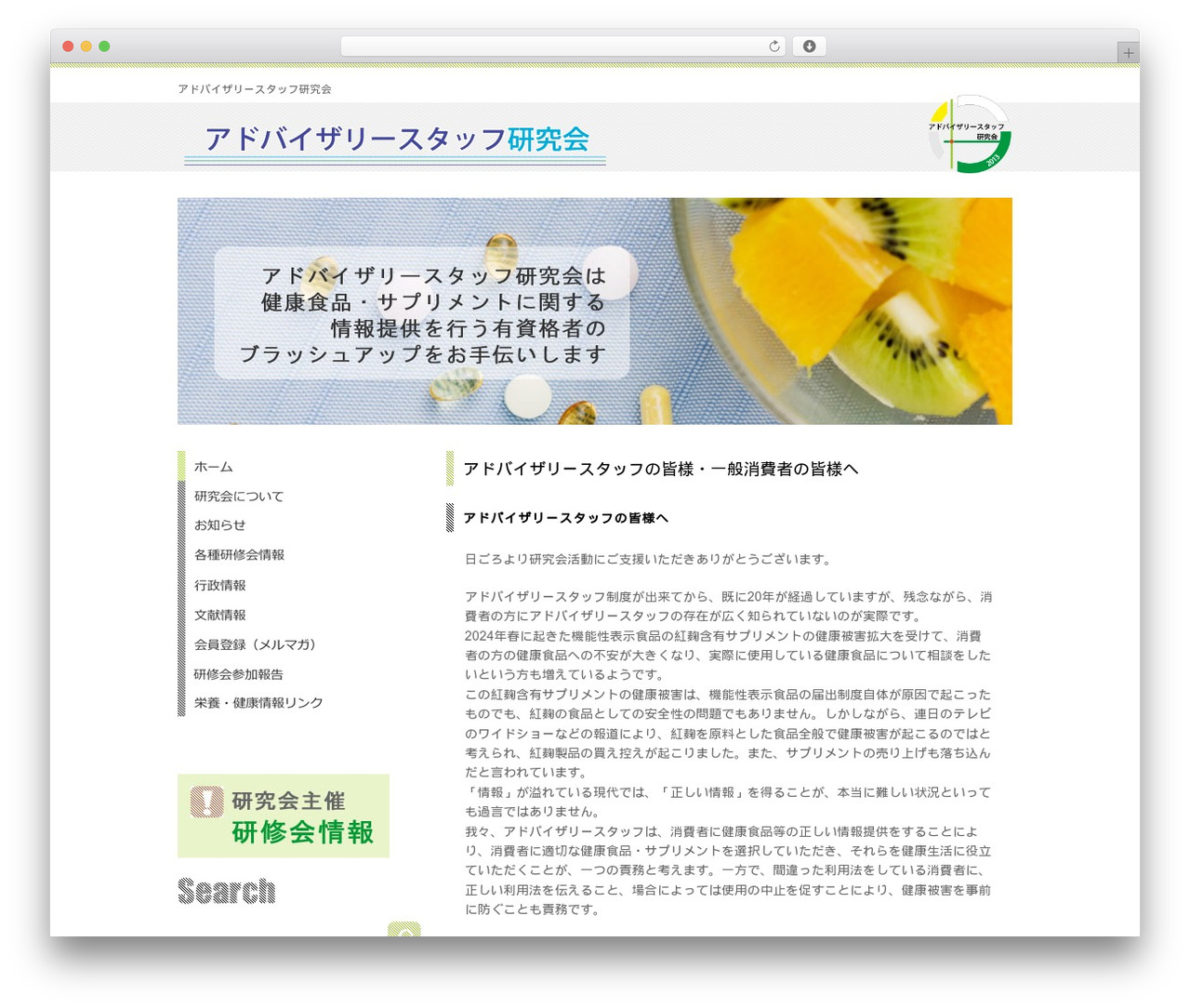Open the ホーム menu item
The image size is (1190, 1008).
pos(214,467)
